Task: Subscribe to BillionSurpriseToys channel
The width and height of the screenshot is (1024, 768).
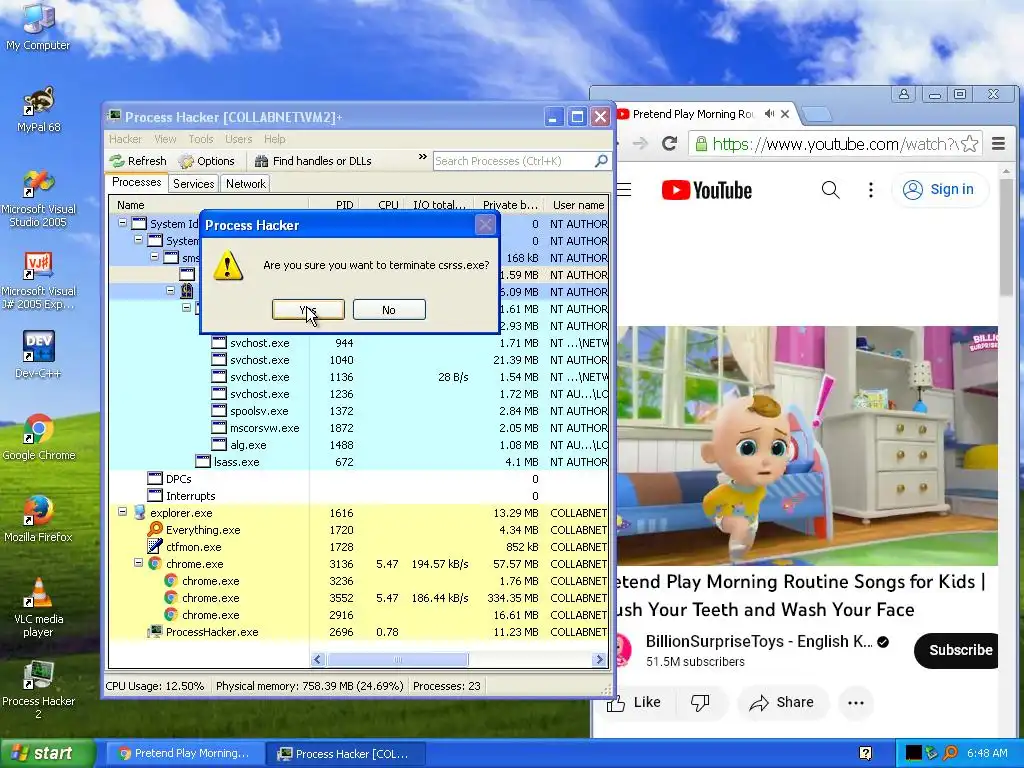Action: click(957, 650)
